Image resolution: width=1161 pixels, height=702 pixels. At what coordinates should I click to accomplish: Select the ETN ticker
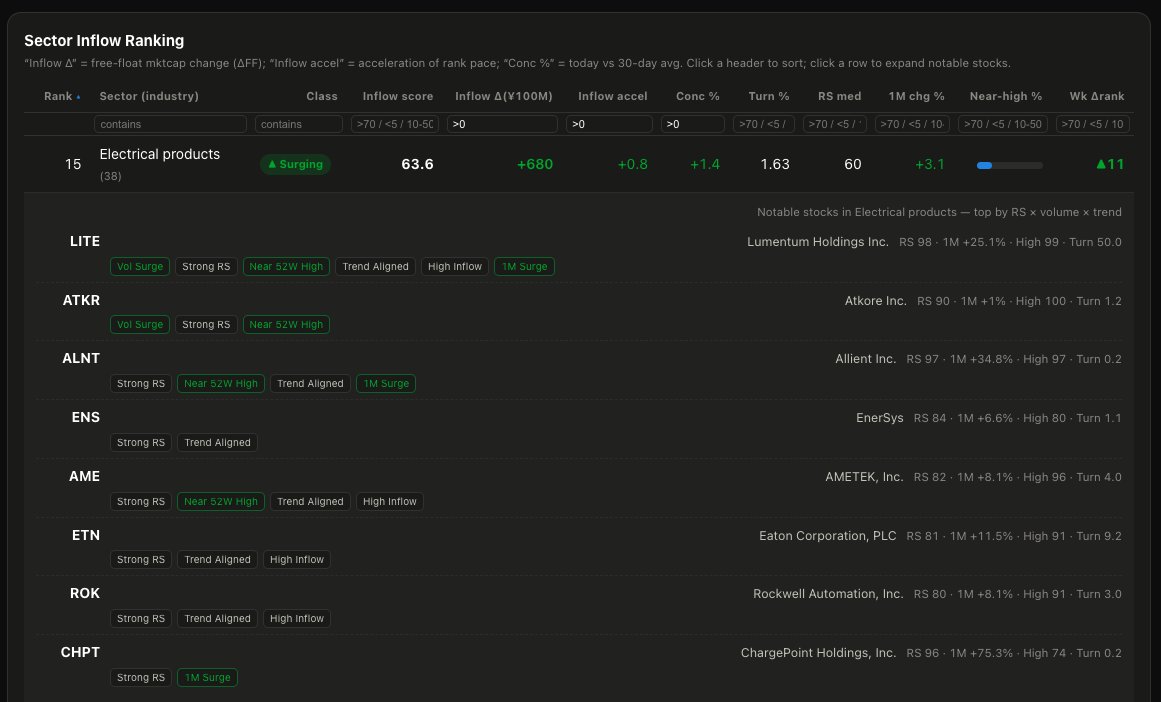[x=86, y=535]
